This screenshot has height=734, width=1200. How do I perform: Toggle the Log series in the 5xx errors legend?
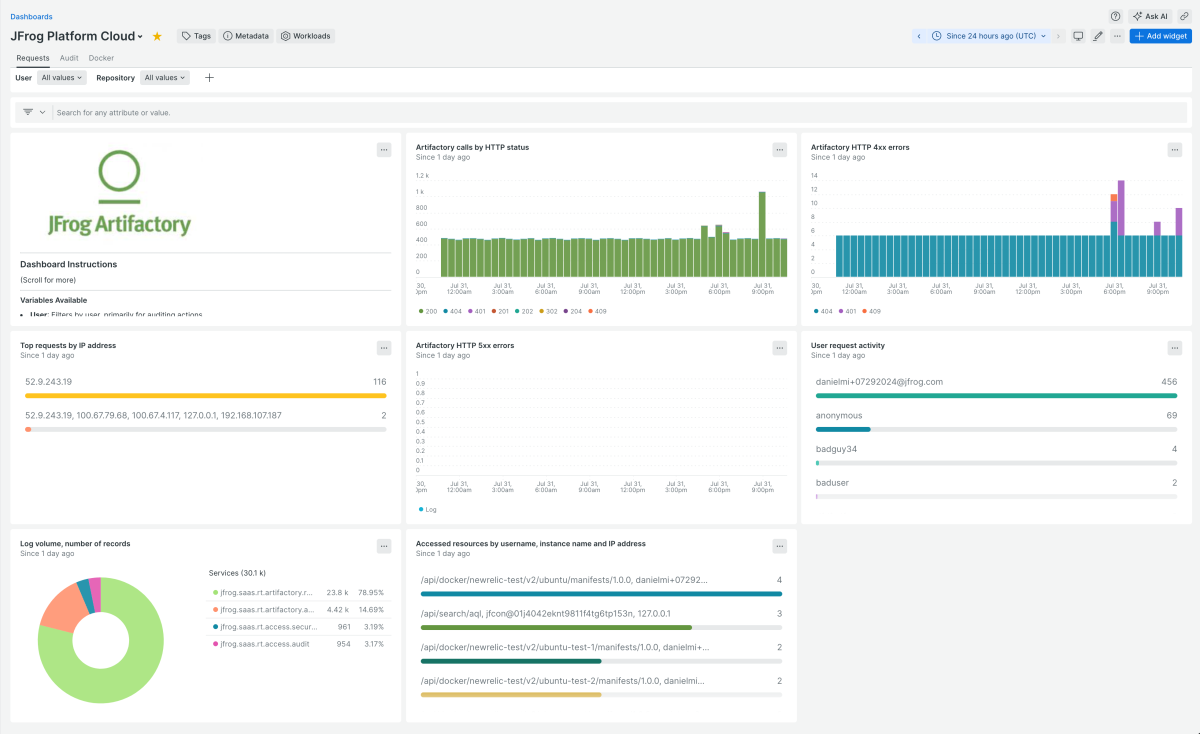[x=427, y=509]
